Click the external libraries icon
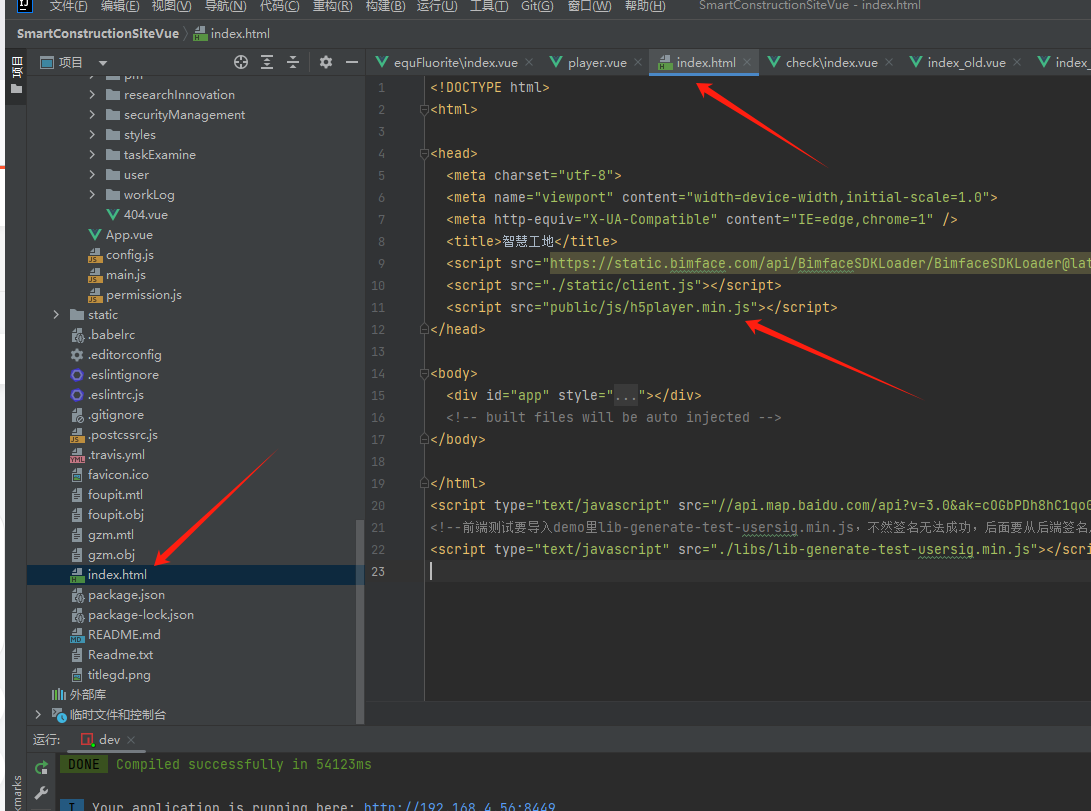 [x=59, y=695]
